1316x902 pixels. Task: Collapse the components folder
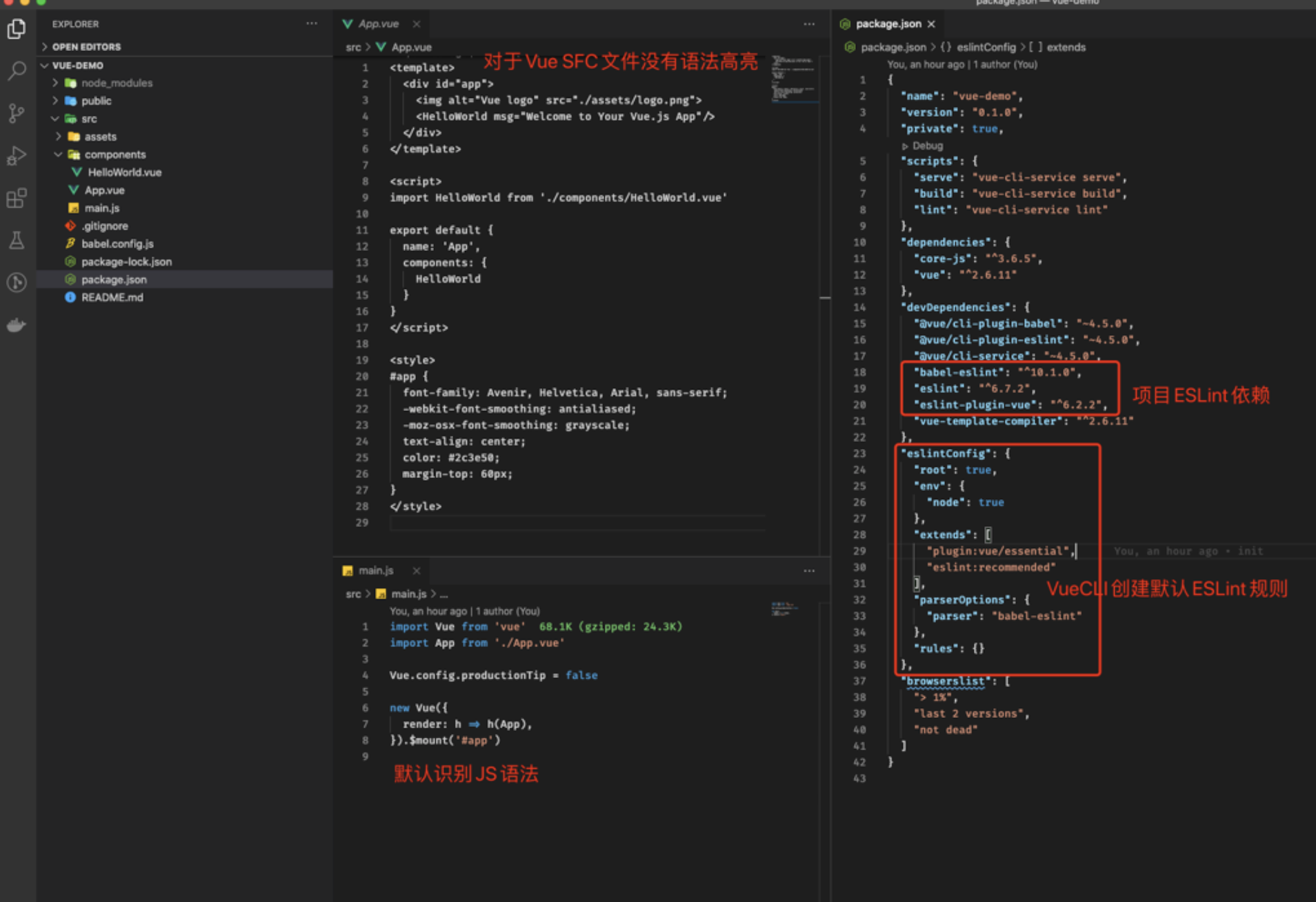59,154
